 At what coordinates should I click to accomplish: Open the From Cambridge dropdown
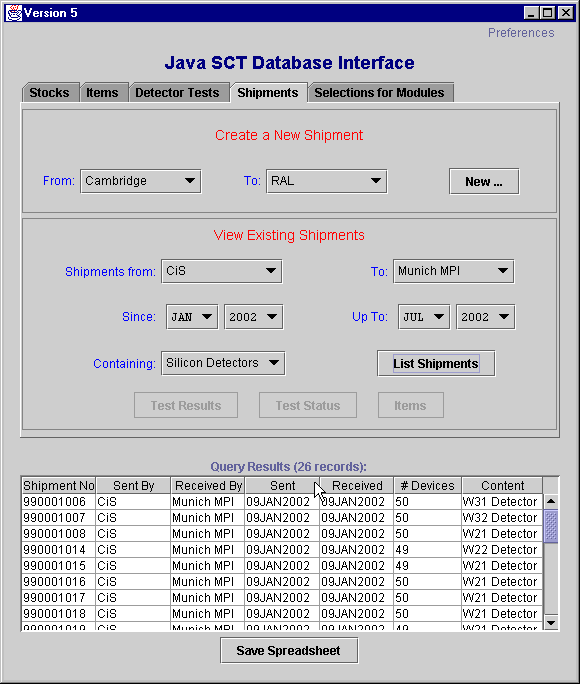click(140, 181)
